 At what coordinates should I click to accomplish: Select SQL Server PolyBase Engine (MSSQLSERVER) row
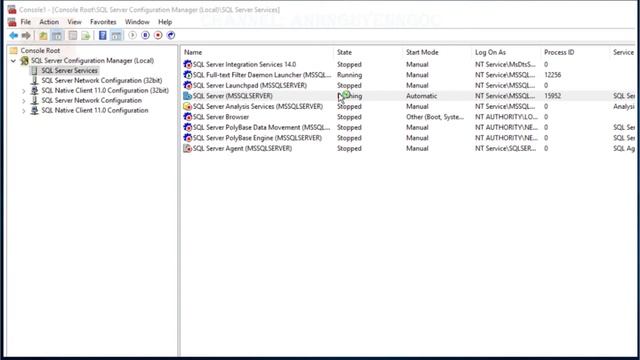click(x=408, y=138)
